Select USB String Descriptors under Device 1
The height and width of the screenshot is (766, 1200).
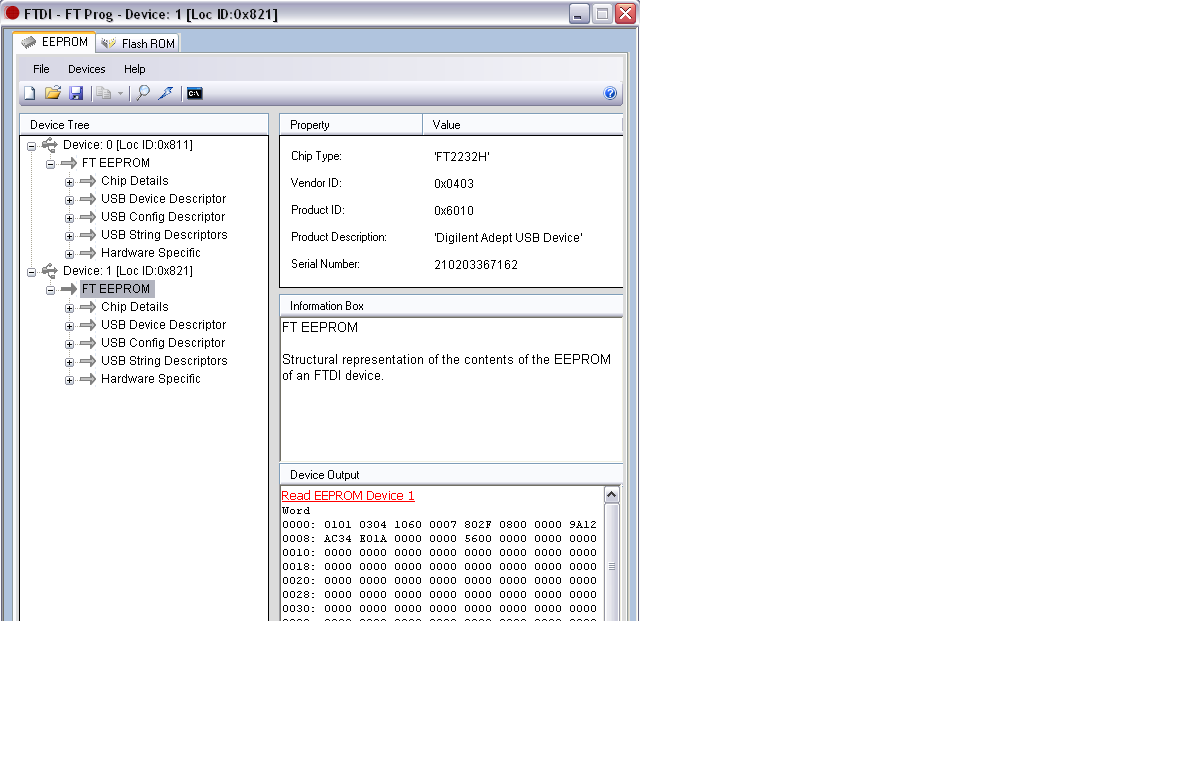coord(164,361)
